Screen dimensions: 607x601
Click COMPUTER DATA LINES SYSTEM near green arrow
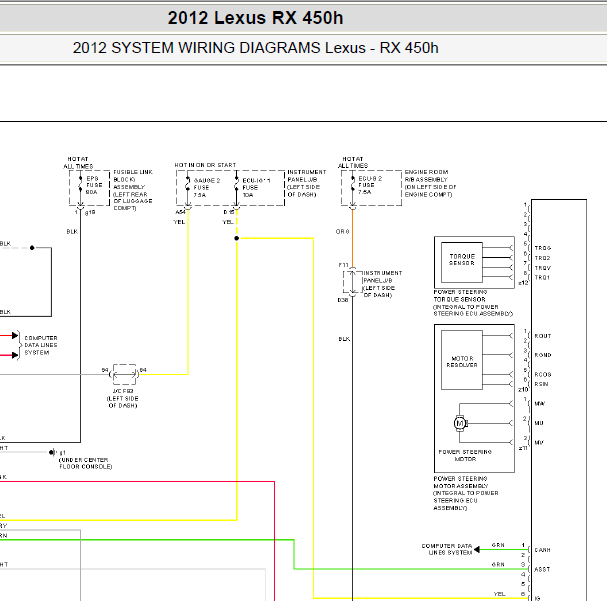click(x=447, y=549)
